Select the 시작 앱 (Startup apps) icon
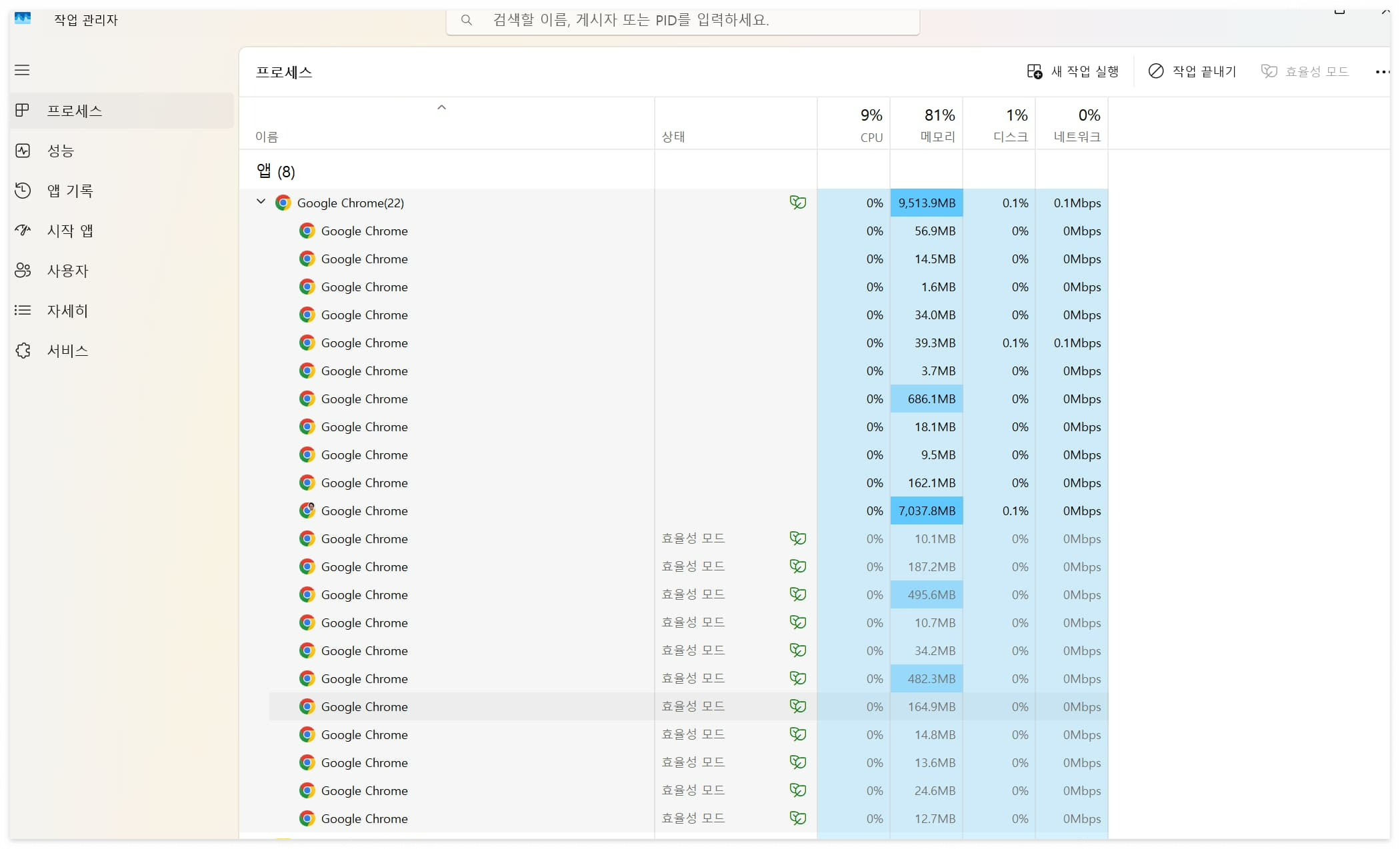 click(23, 231)
